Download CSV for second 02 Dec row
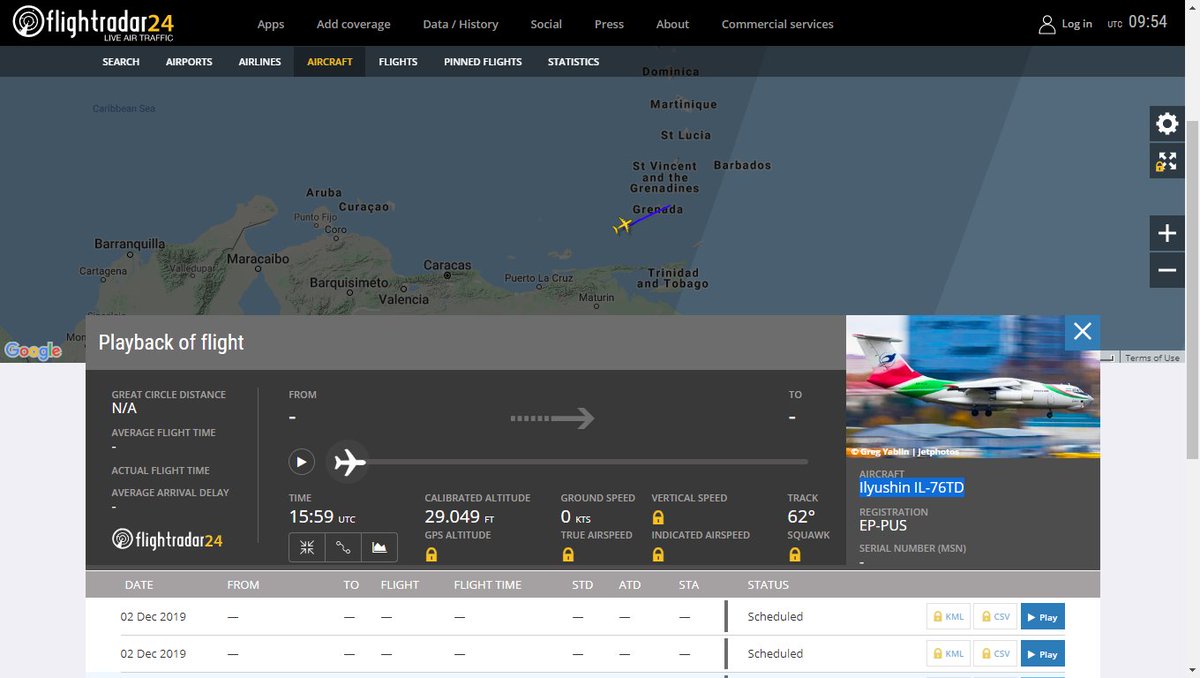The image size is (1200, 678). [995, 654]
